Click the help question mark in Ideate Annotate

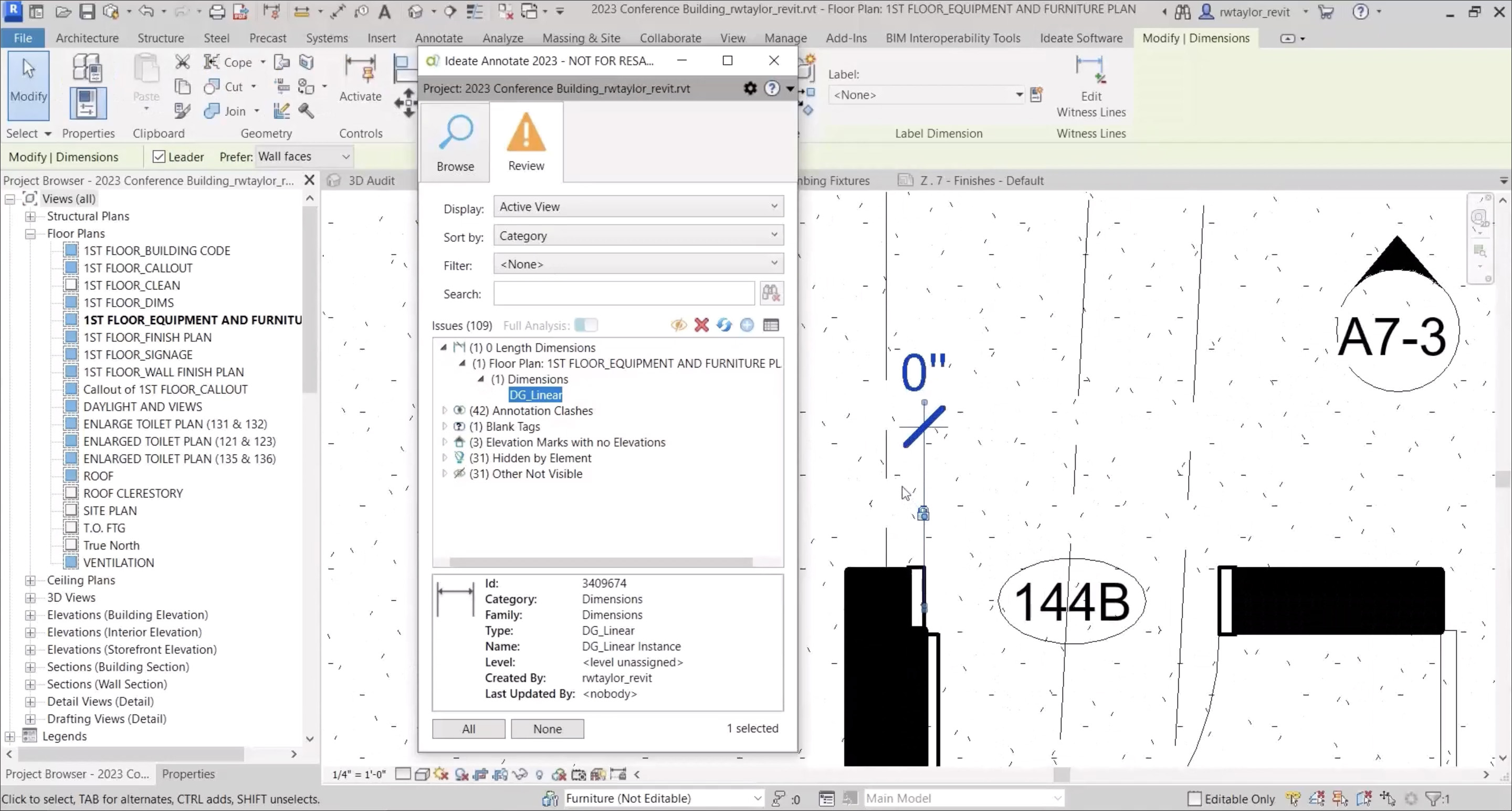[772, 88]
